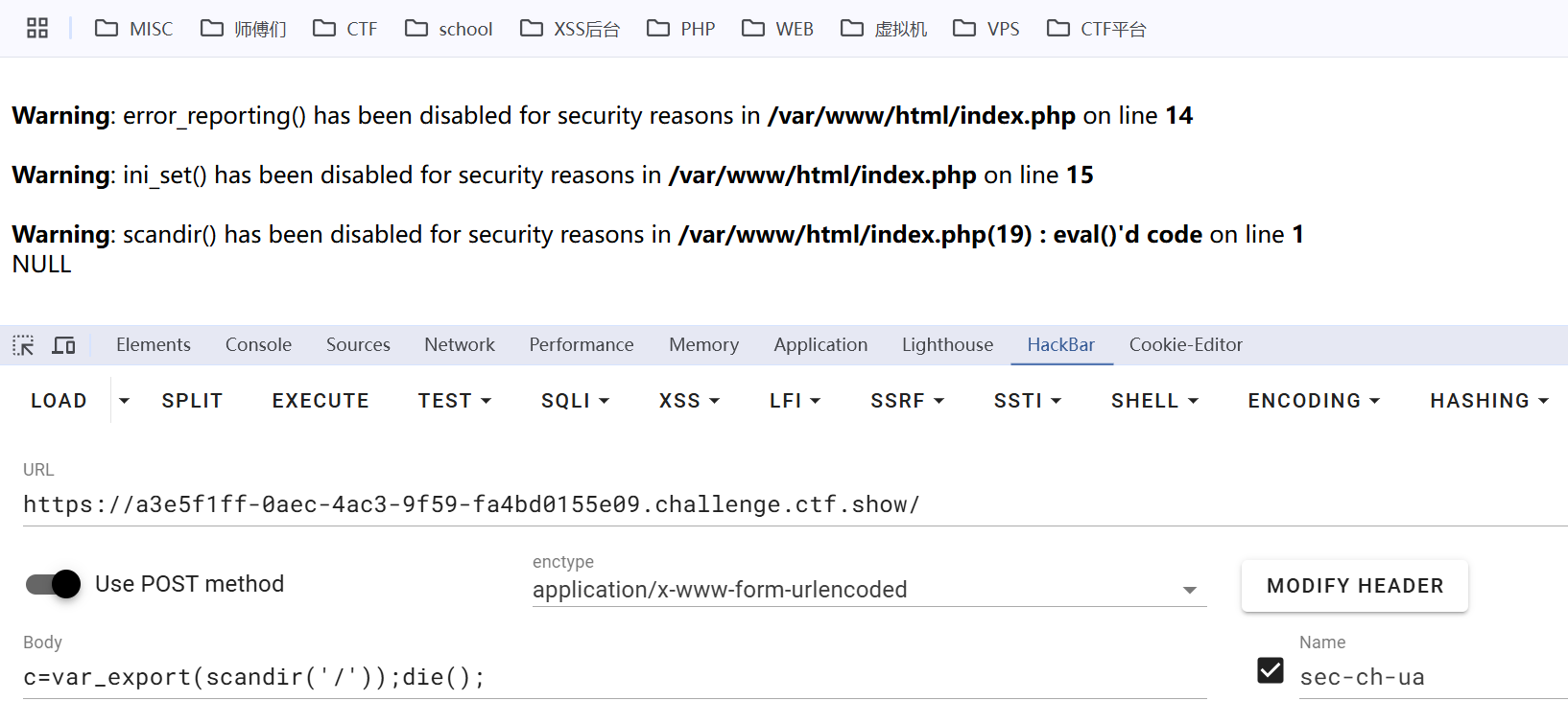Open the CTF bookmarks folder
This screenshot has width=1568, height=701.
[345, 29]
